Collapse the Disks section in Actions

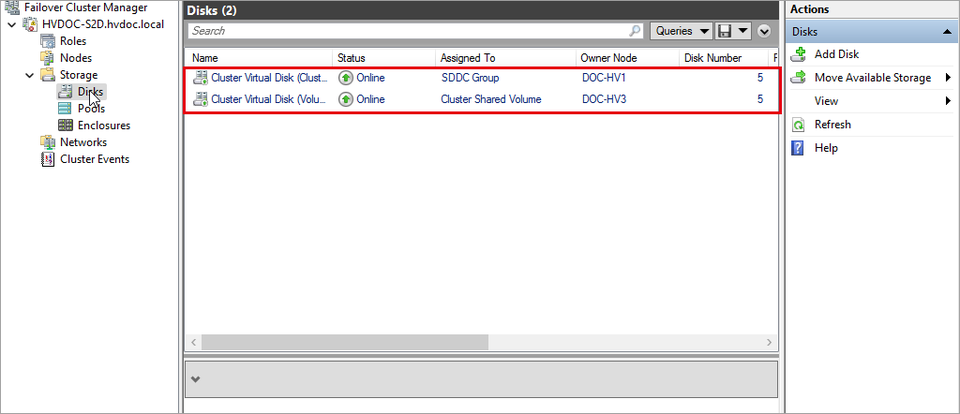click(x=948, y=31)
